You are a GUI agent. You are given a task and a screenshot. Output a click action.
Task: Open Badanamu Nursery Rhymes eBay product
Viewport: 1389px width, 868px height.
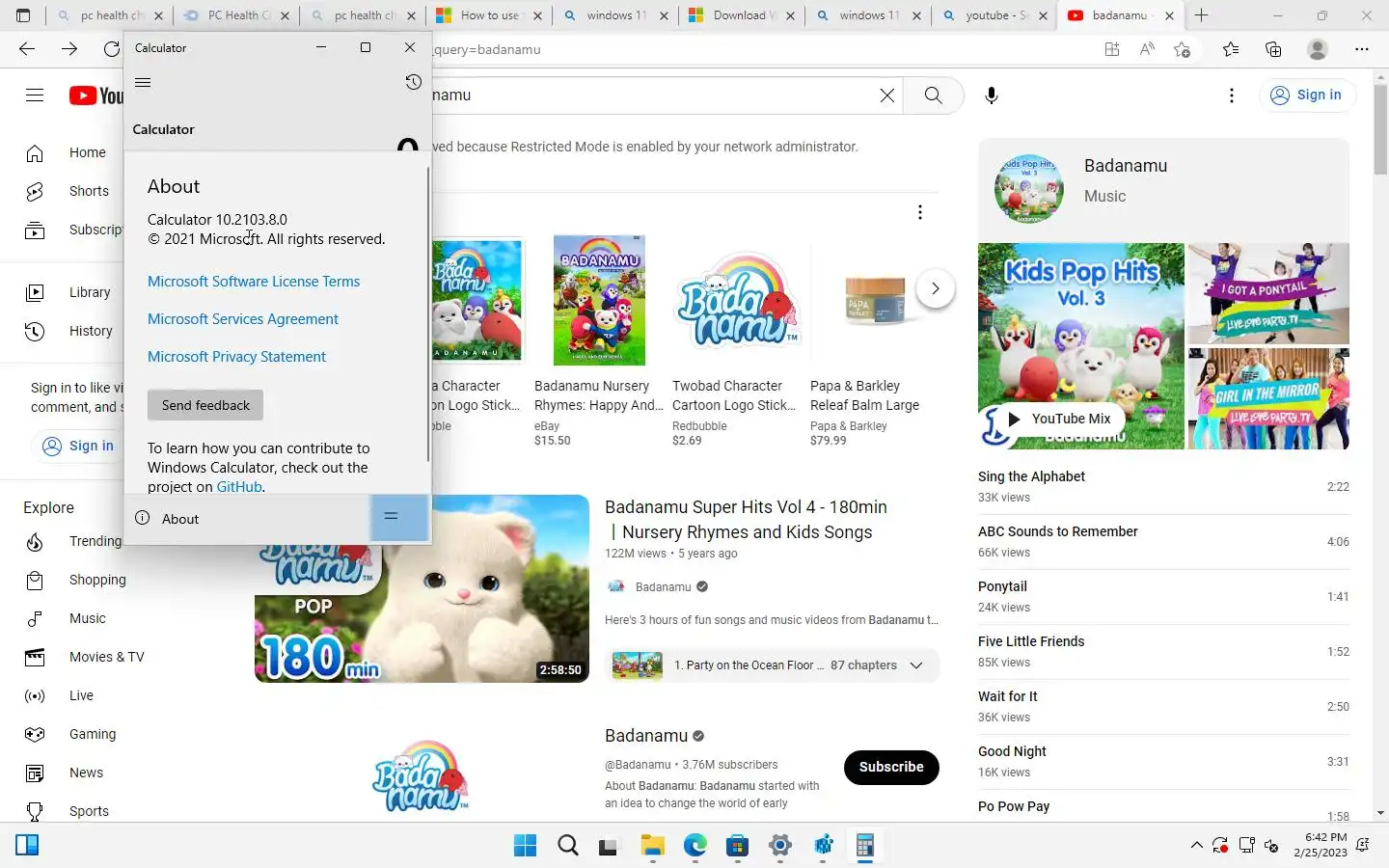[599, 300]
